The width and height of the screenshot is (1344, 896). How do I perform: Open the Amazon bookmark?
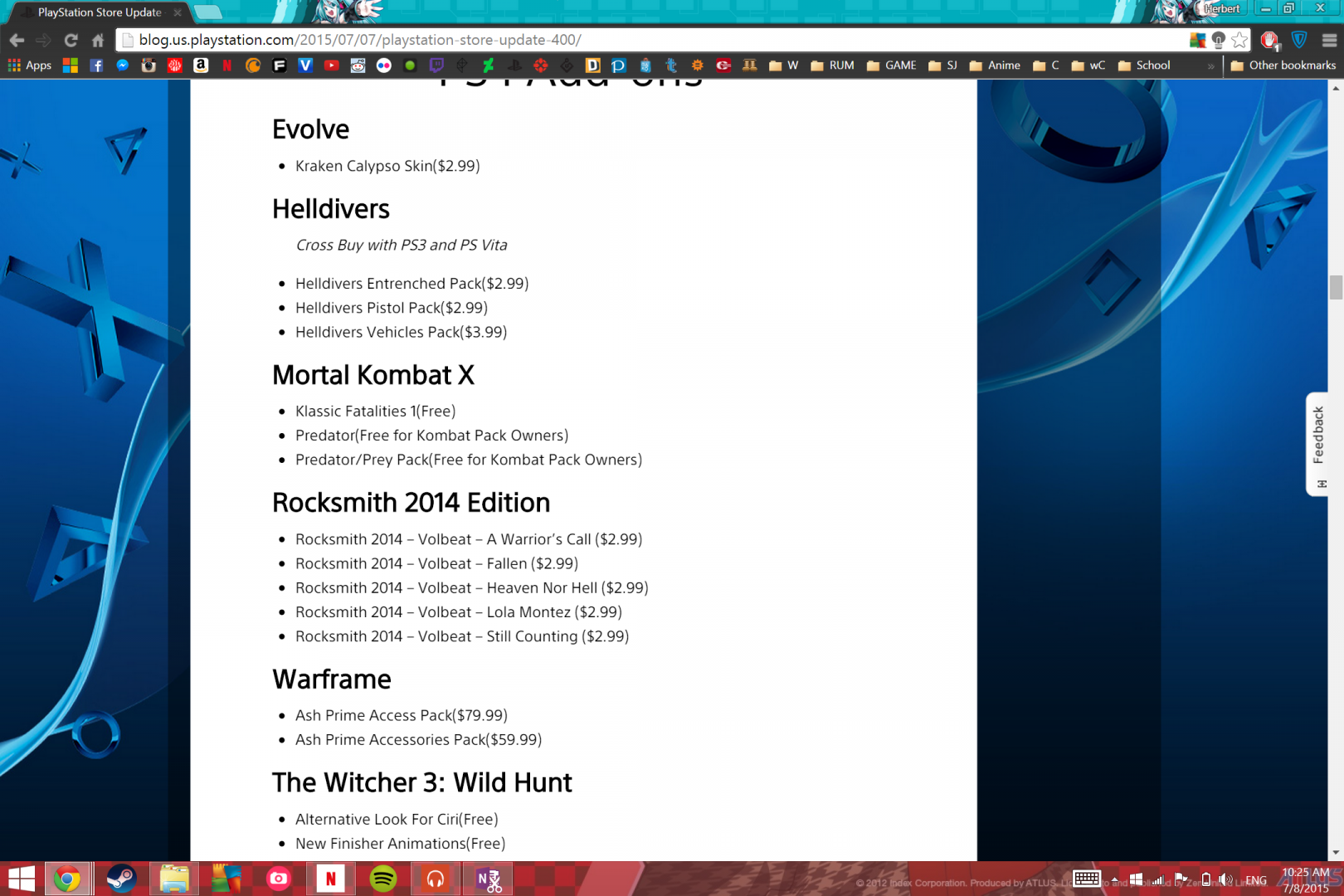tap(201, 66)
